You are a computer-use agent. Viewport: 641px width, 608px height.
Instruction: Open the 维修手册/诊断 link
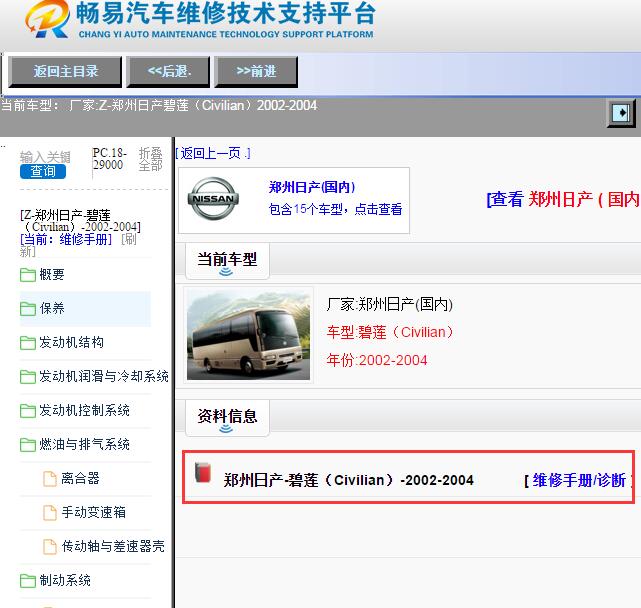(x=579, y=480)
